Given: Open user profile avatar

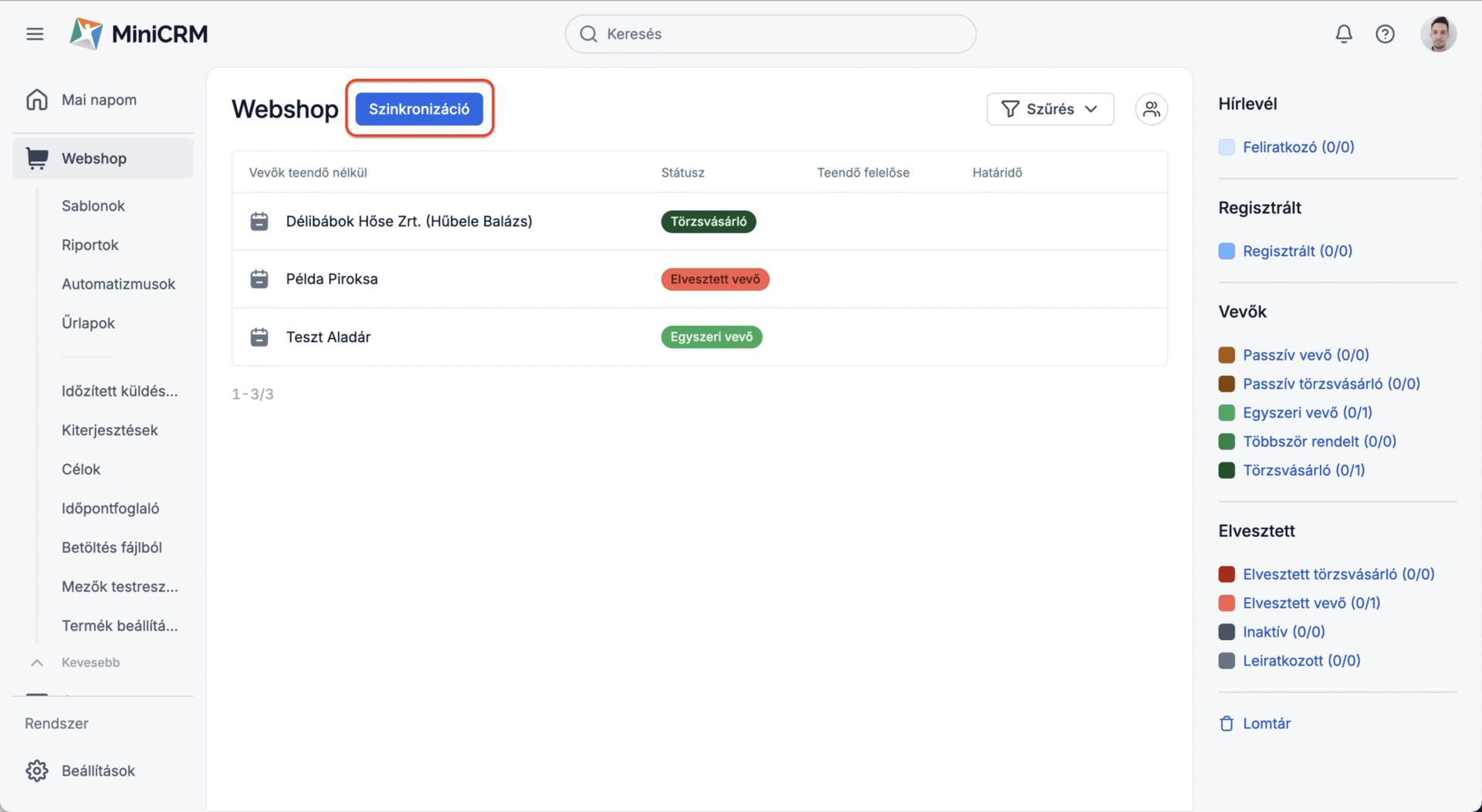Looking at the screenshot, I should [x=1438, y=34].
